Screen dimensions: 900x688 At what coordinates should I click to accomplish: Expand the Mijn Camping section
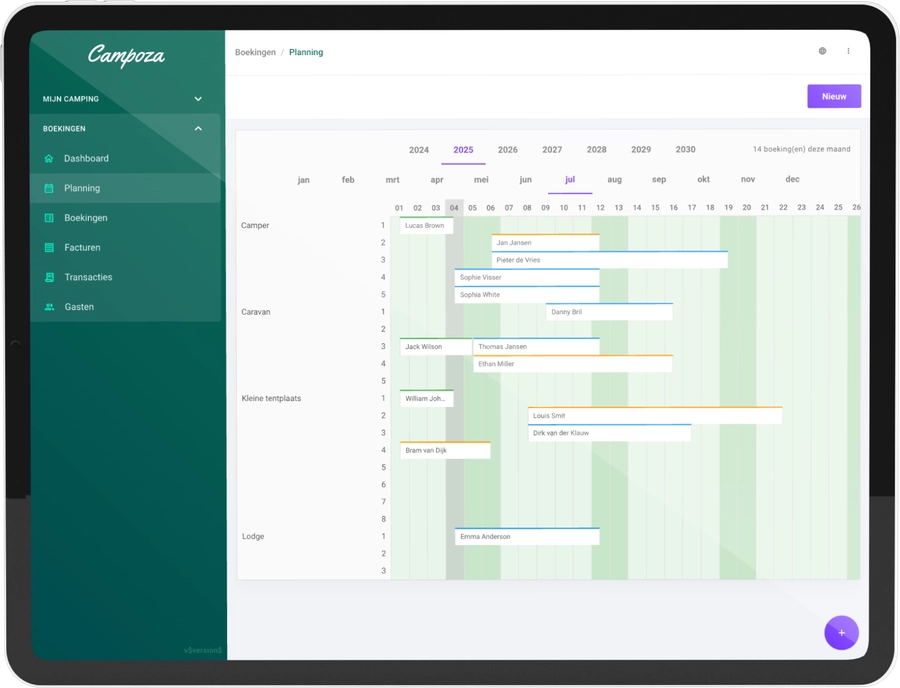click(198, 99)
